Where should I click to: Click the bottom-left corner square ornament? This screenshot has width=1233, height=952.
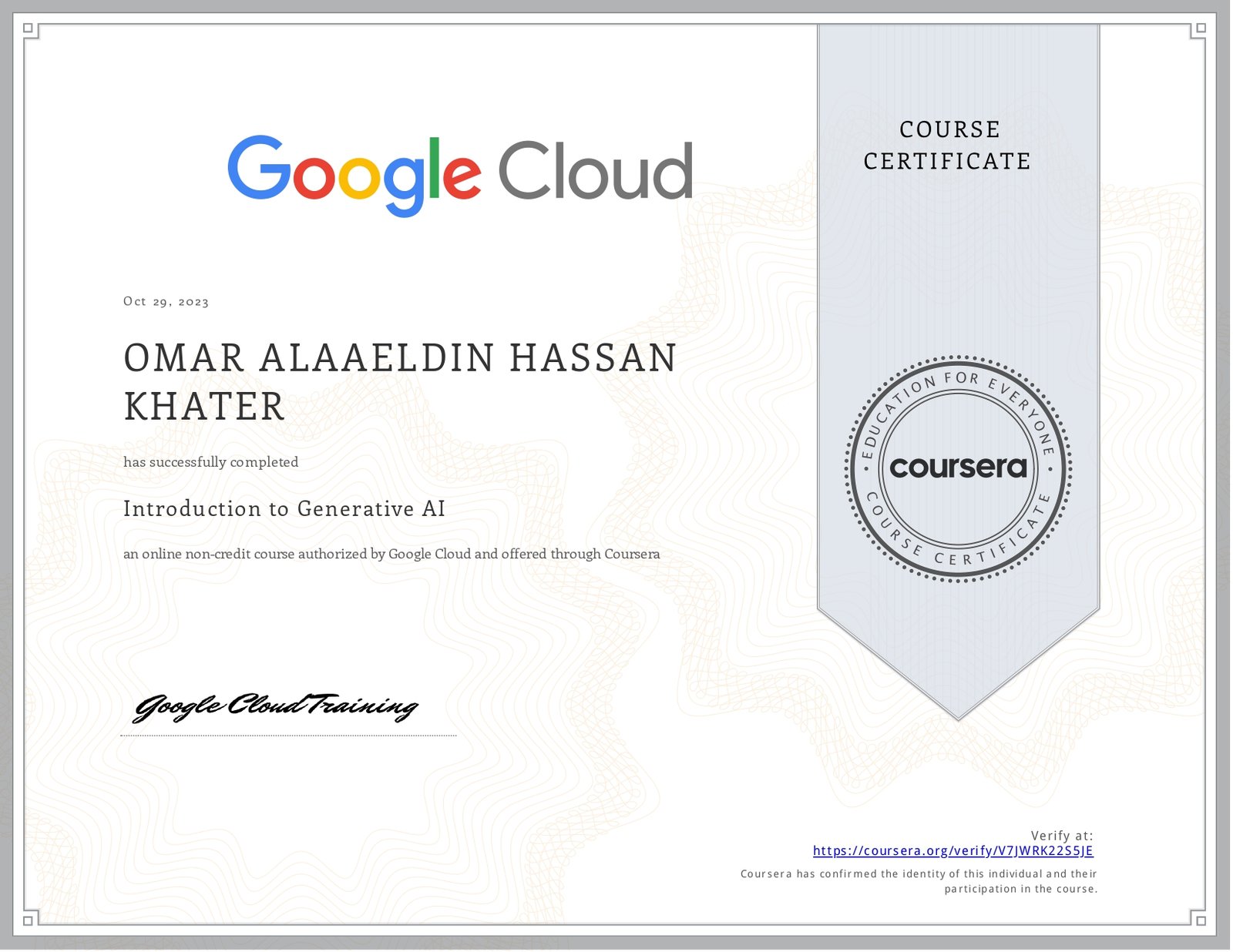pyautogui.click(x=29, y=920)
